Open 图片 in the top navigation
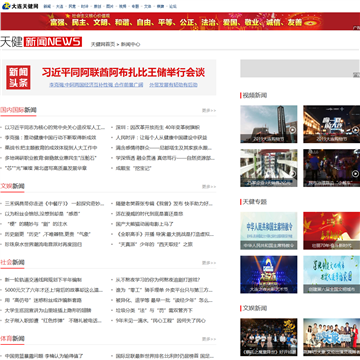The width and height of the screenshot is (360, 360). (110, 6)
